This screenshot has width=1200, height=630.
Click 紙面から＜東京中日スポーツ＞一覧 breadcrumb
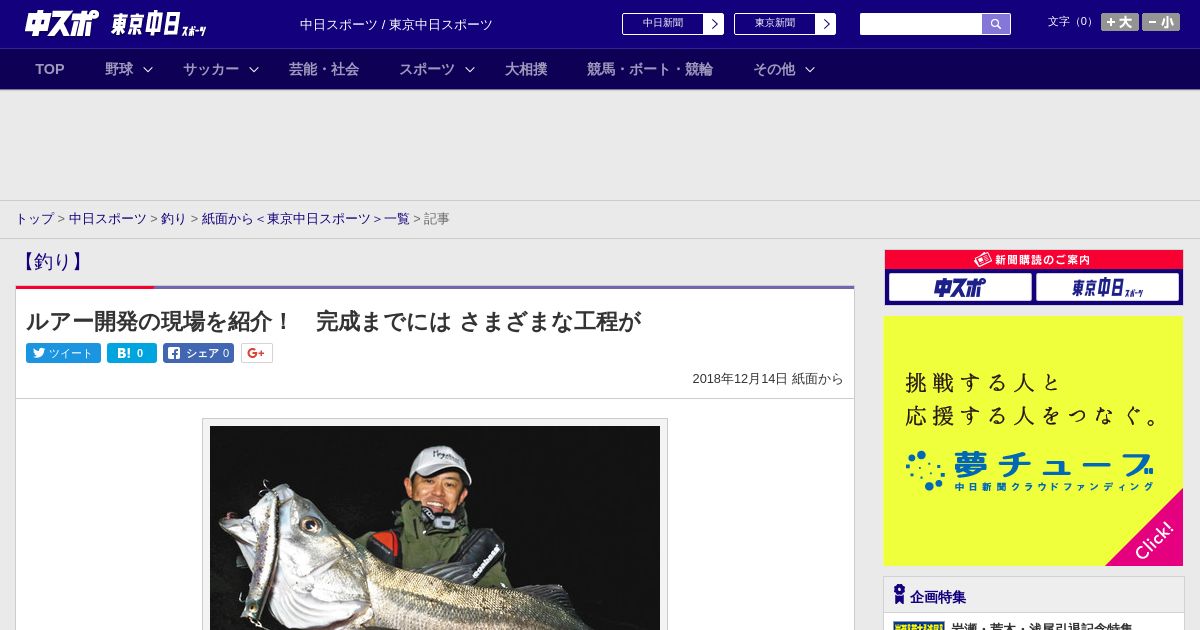pos(306,218)
